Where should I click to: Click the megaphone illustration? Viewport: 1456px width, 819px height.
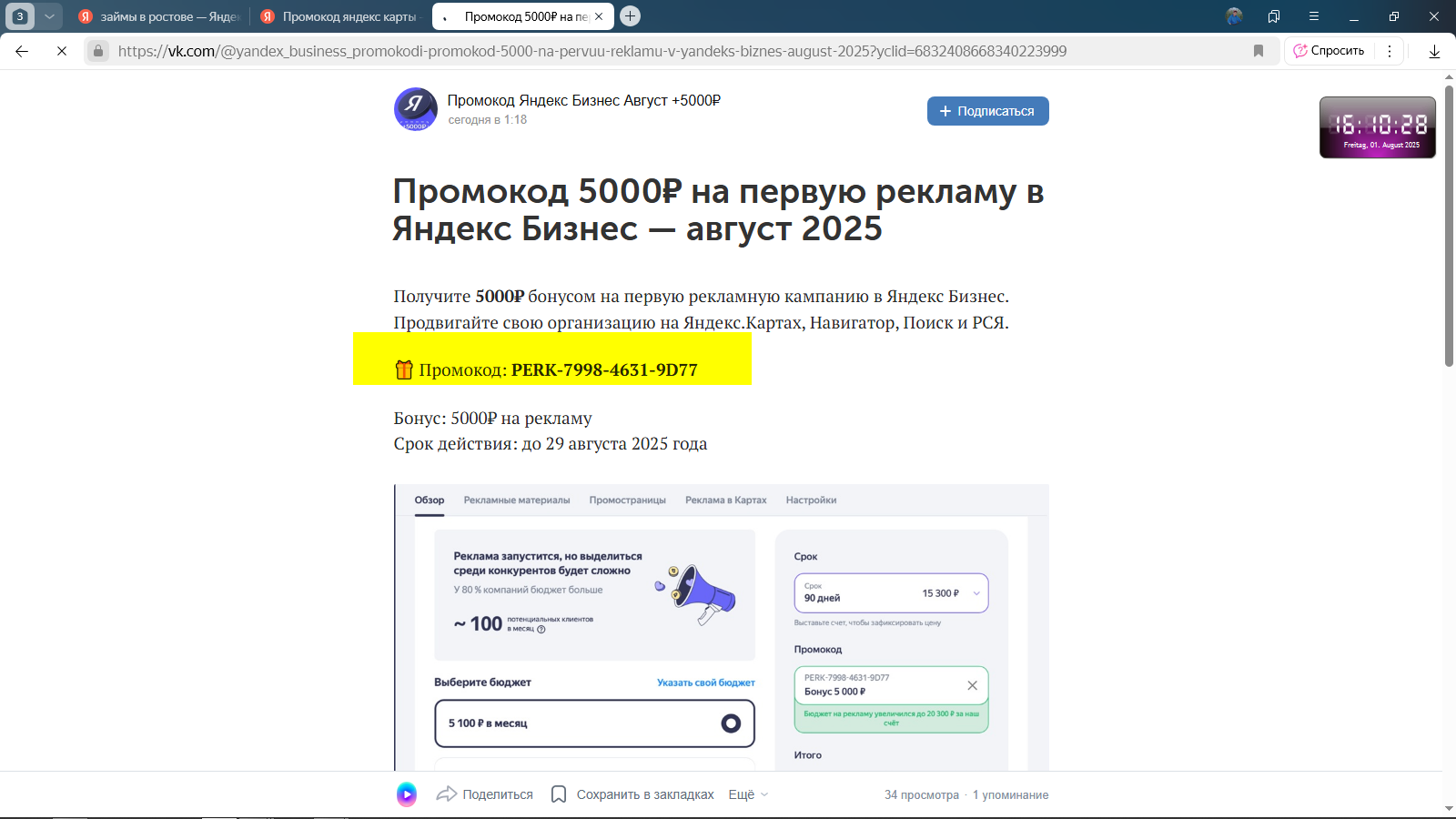tap(697, 593)
